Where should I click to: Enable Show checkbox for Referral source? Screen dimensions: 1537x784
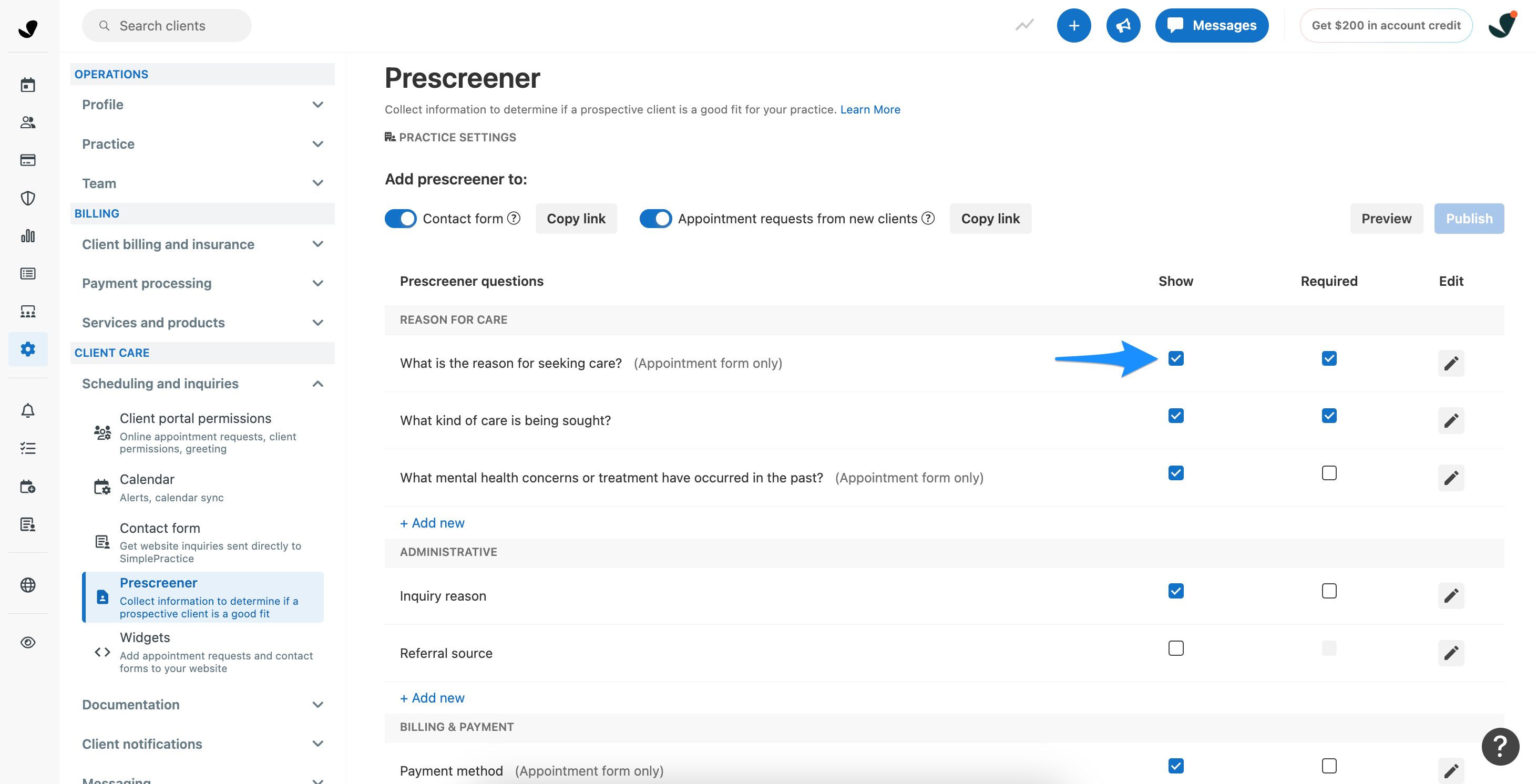pos(1175,648)
